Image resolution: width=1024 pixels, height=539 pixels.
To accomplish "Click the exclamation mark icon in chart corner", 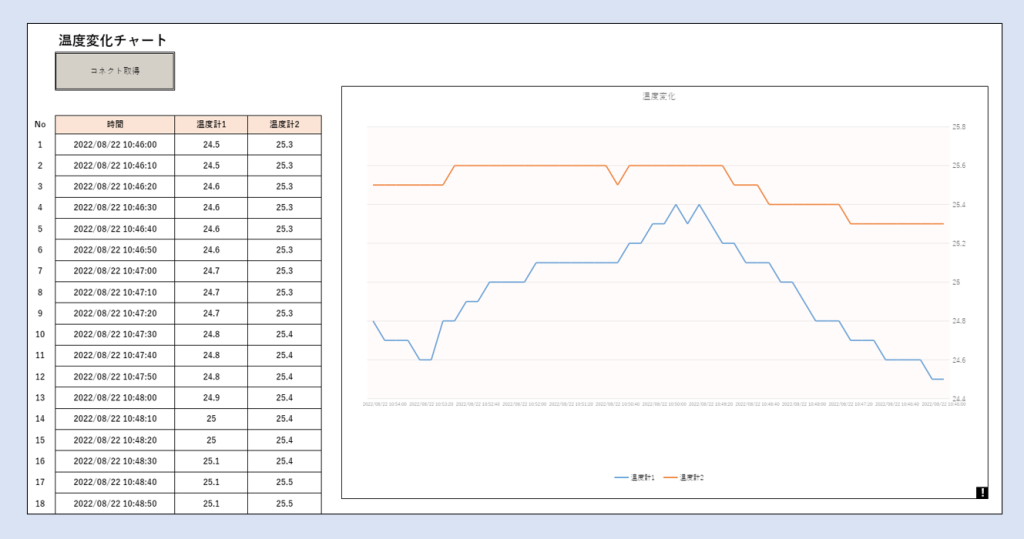I will click(982, 492).
